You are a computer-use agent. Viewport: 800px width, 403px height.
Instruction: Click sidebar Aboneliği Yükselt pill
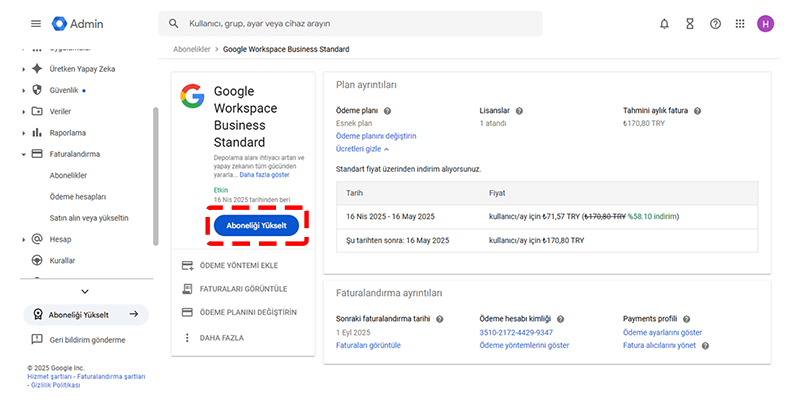tap(86, 315)
